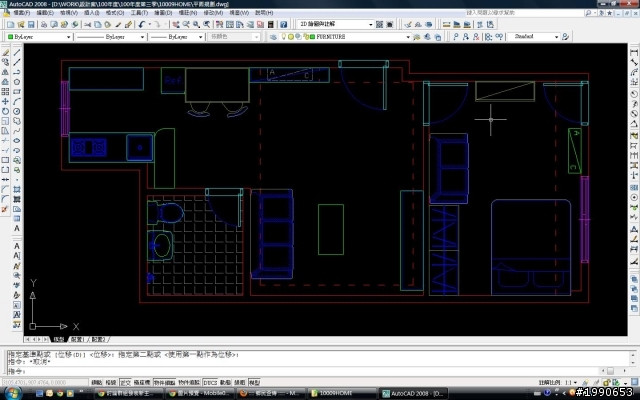Click the Plot (print) icon
This screenshot has height=400, width=640.
[44, 24]
